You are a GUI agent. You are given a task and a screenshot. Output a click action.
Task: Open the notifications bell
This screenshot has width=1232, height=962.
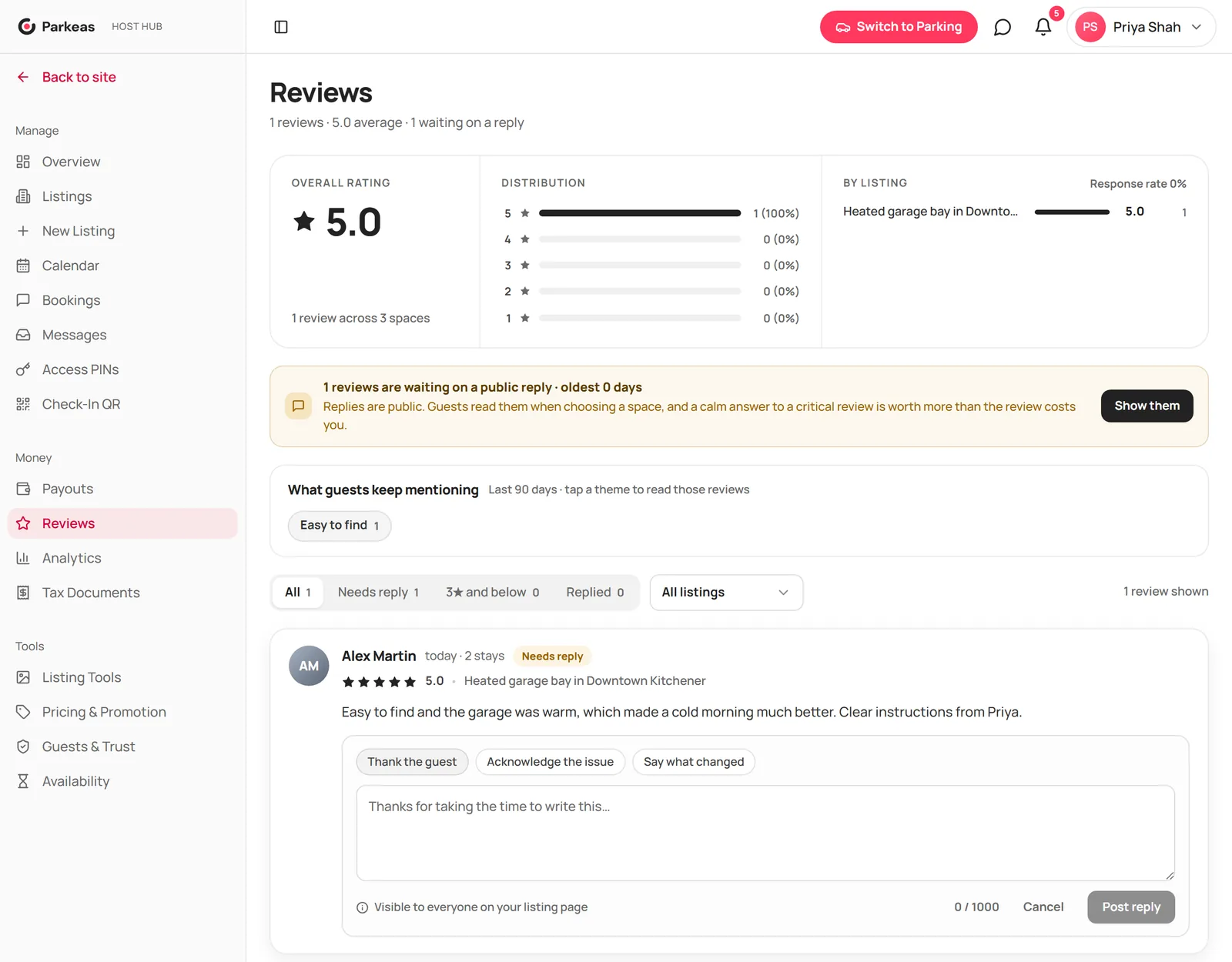pos(1043,27)
